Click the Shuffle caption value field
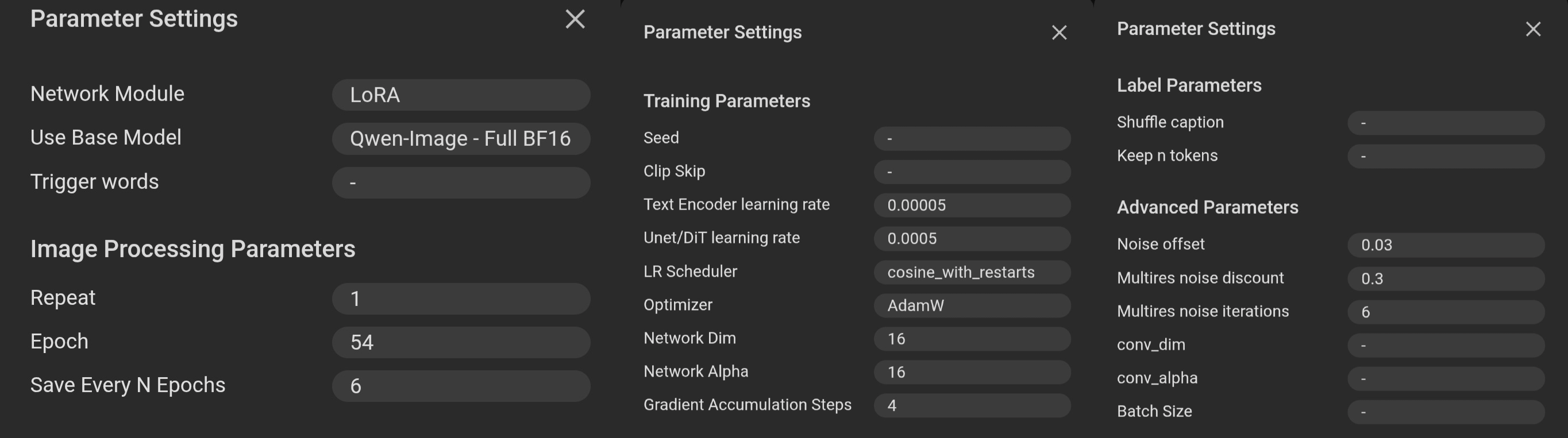The width and height of the screenshot is (1568, 438). [1446, 123]
